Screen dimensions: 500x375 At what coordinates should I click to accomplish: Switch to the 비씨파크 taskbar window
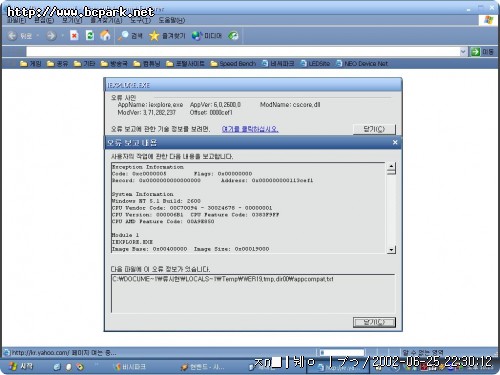(130, 367)
